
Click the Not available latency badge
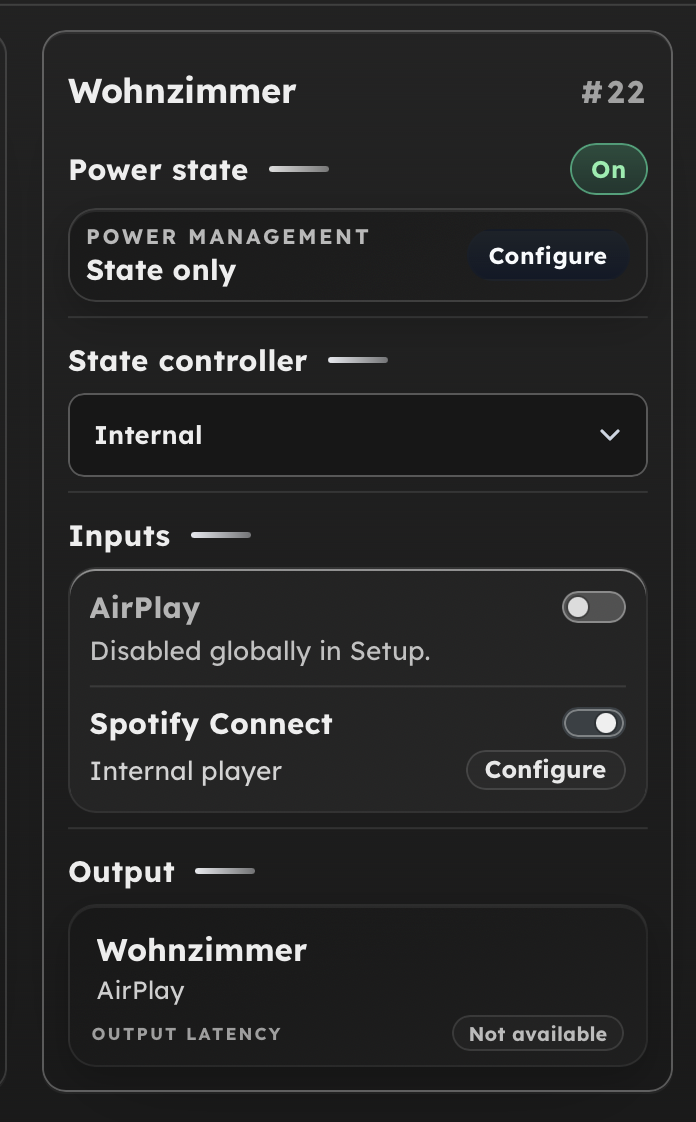click(537, 1034)
